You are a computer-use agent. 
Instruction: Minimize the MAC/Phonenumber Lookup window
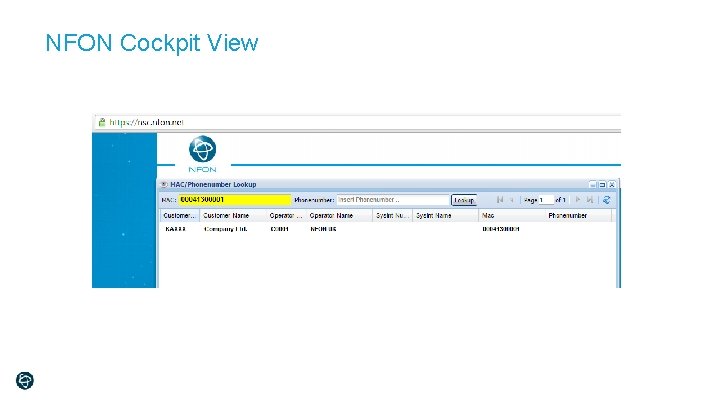tap(593, 185)
